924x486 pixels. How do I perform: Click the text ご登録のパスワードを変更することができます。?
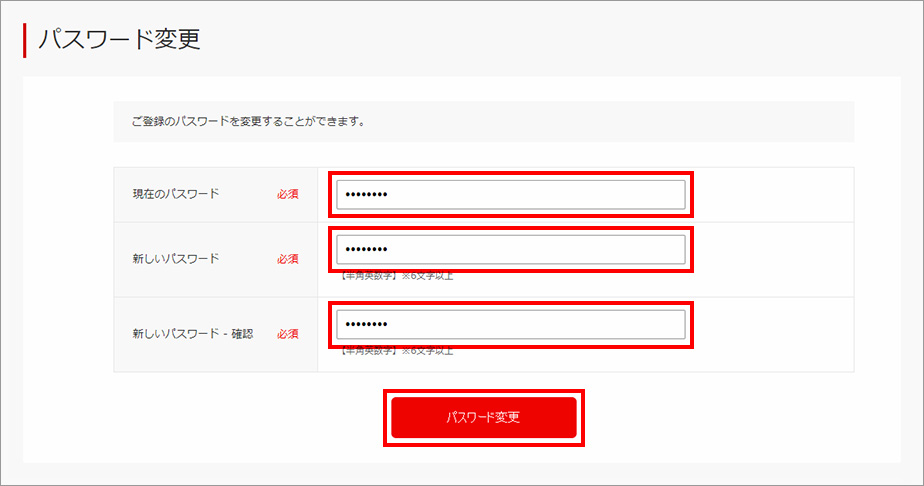[248, 121]
